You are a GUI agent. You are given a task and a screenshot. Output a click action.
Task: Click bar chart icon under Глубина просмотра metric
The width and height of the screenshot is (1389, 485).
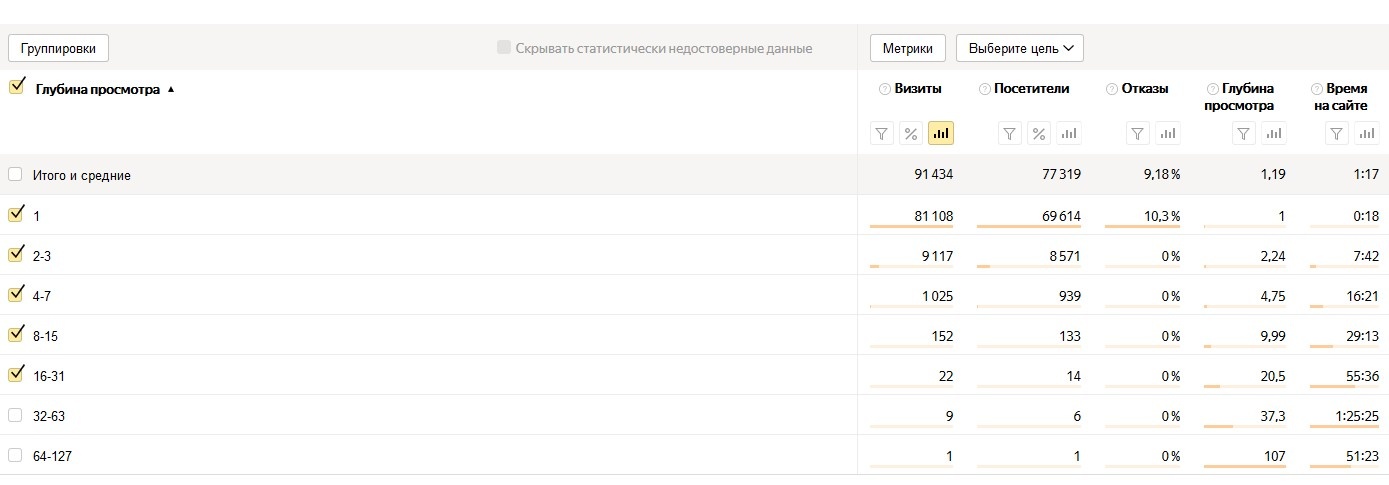pyautogui.click(x=1274, y=134)
